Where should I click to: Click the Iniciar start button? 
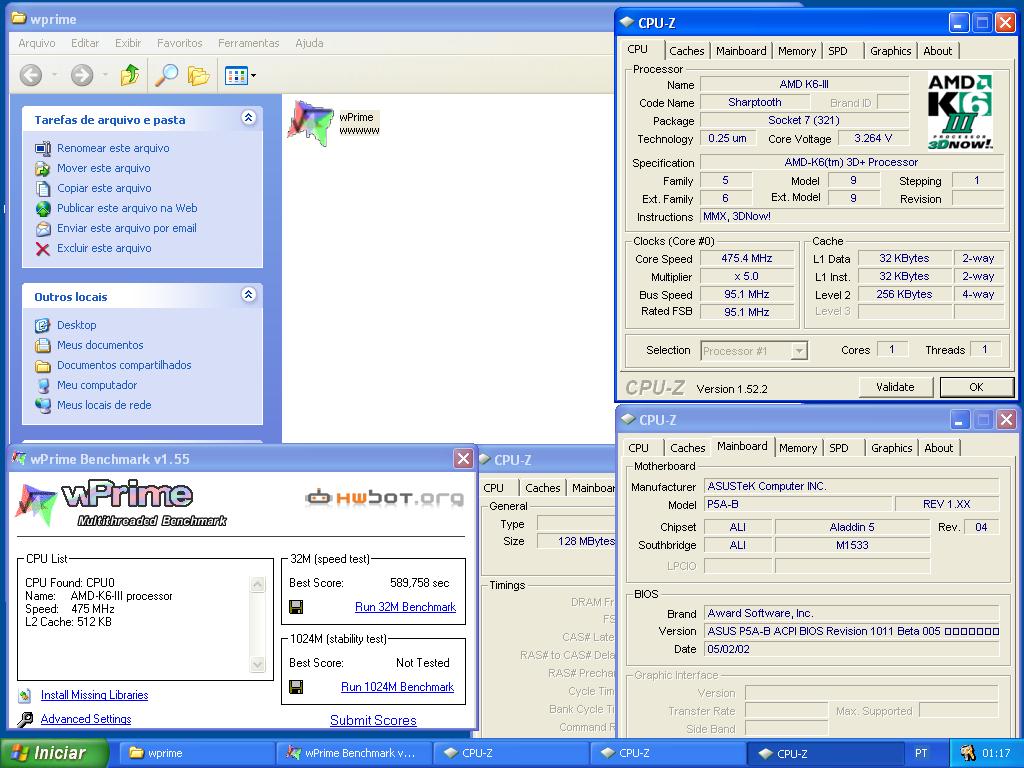(54, 753)
